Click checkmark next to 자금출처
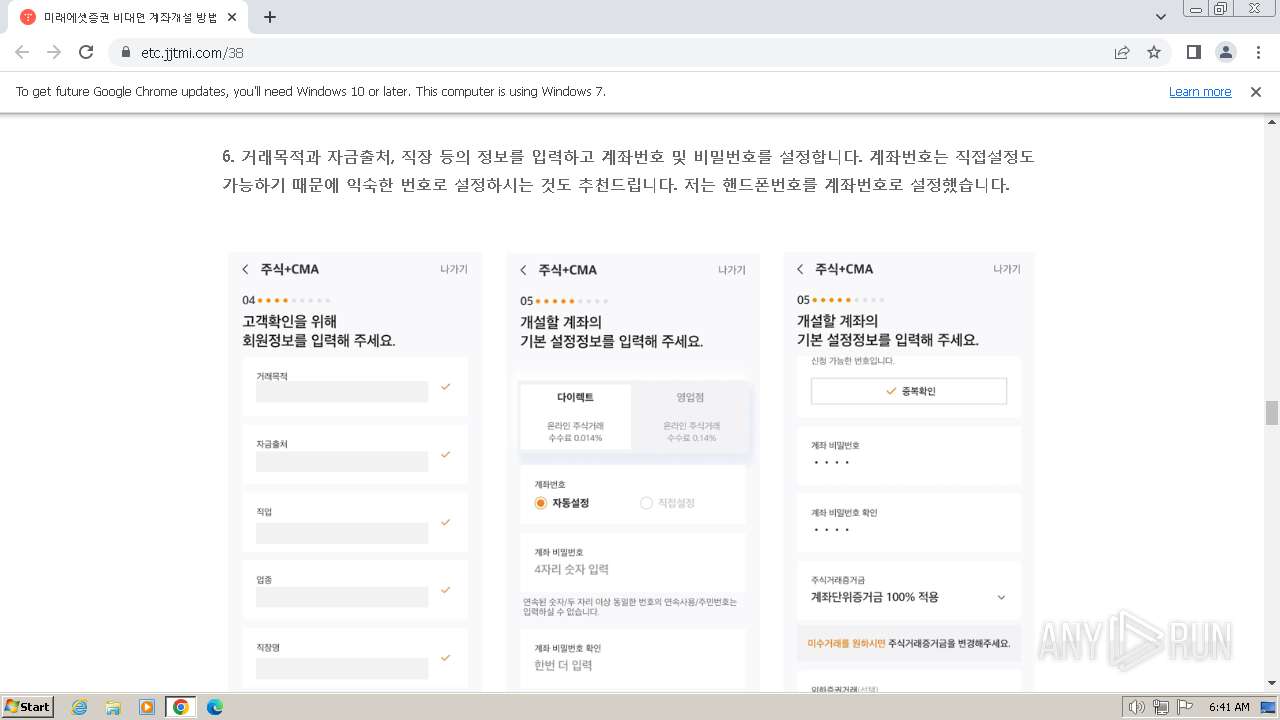The width and height of the screenshot is (1280, 720). 446,454
